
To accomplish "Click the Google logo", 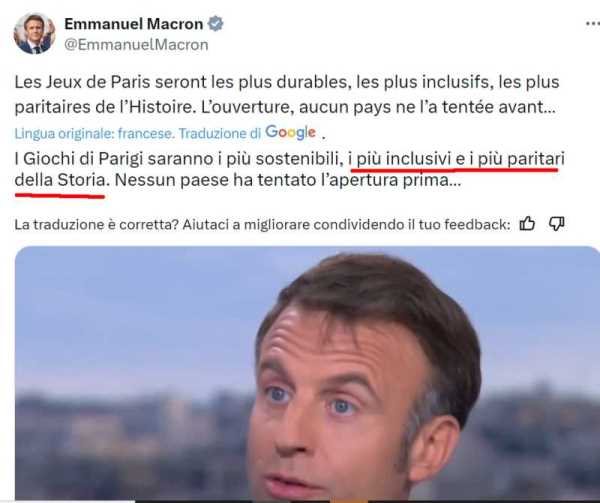I will 290,132.
